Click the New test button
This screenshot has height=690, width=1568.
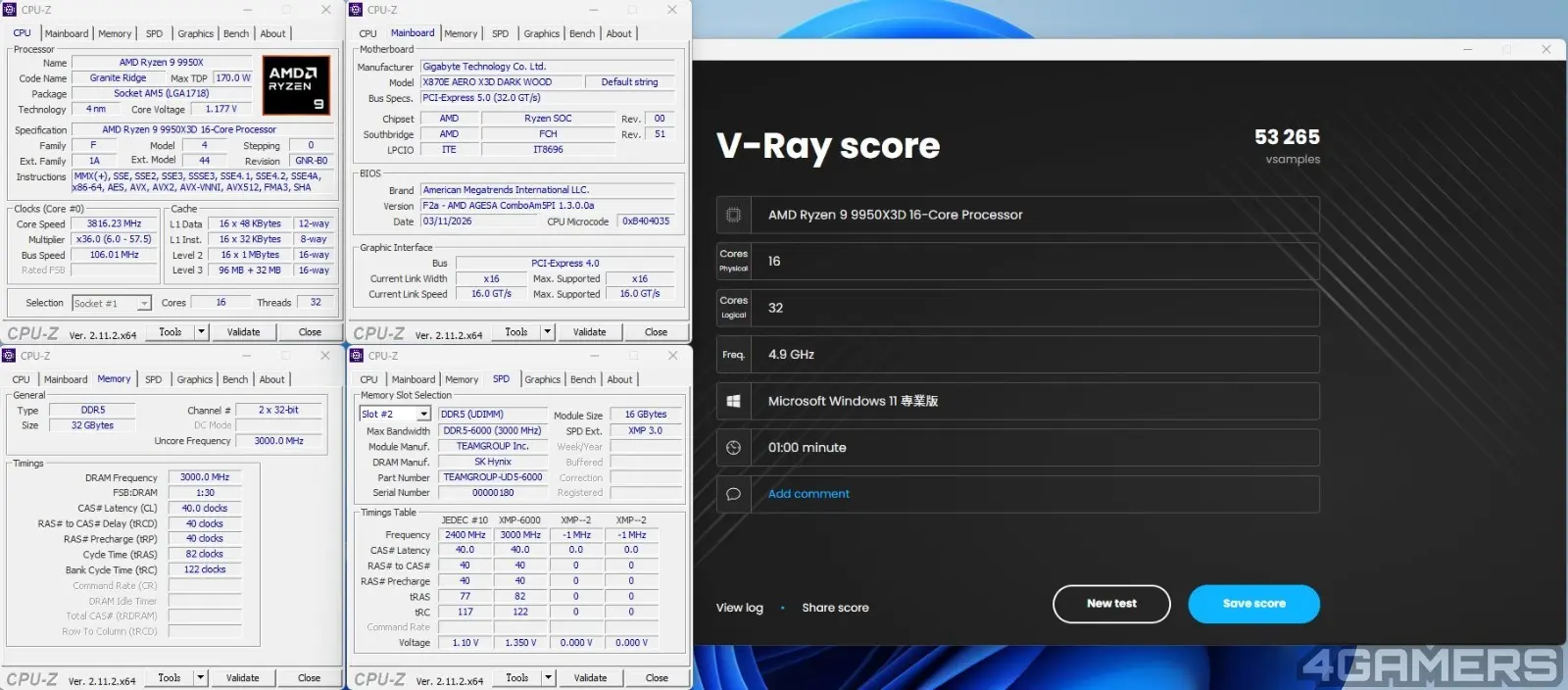1111,604
